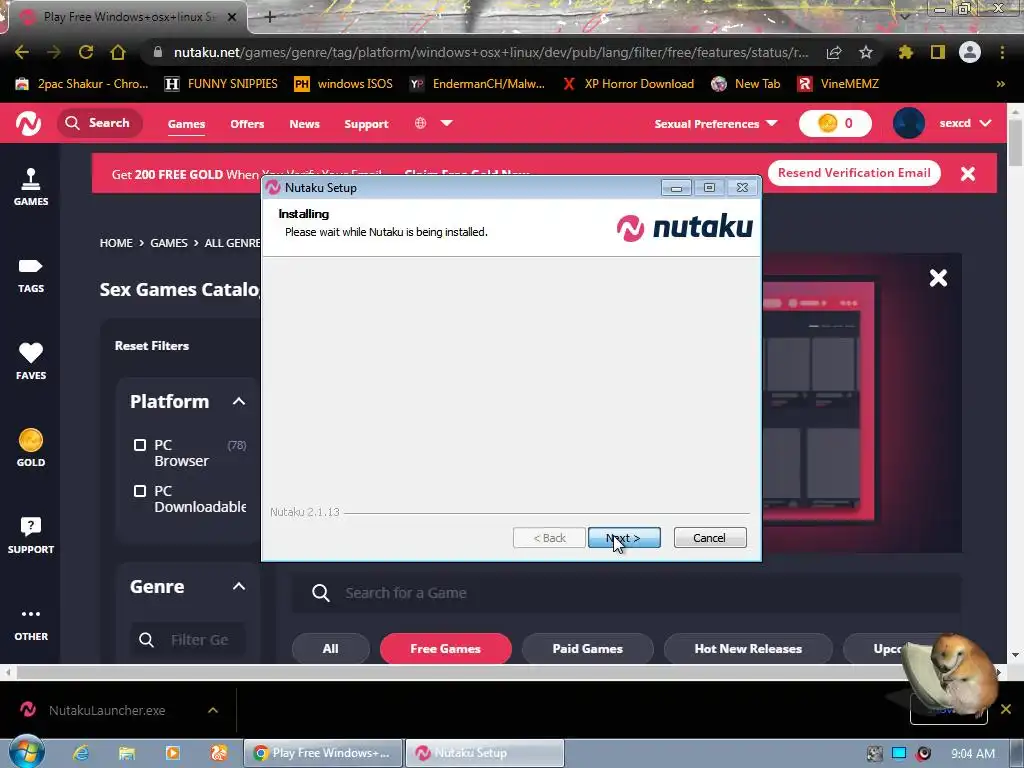Go back with browser back arrow
This screenshot has height=768, width=1024.
pyautogui.click(x=22, y=52)
